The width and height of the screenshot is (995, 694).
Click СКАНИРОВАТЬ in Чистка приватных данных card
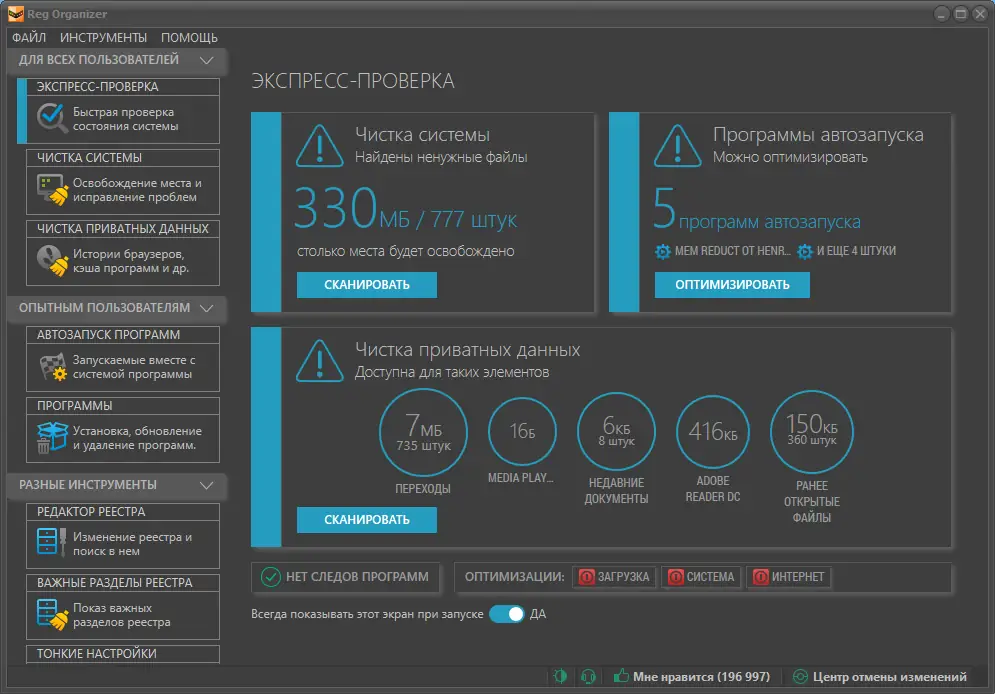tap(367, 520)
